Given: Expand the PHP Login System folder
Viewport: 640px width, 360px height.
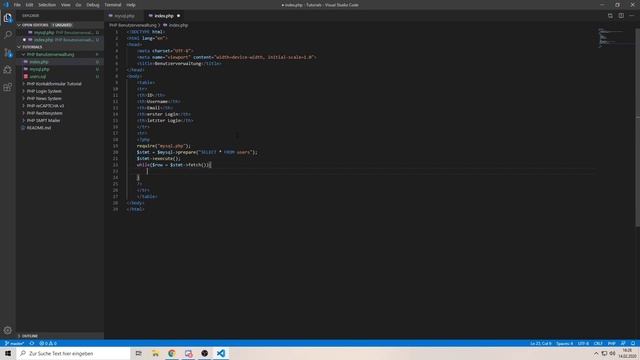Looking at the screenshot, I should click(x=60, y=91).
